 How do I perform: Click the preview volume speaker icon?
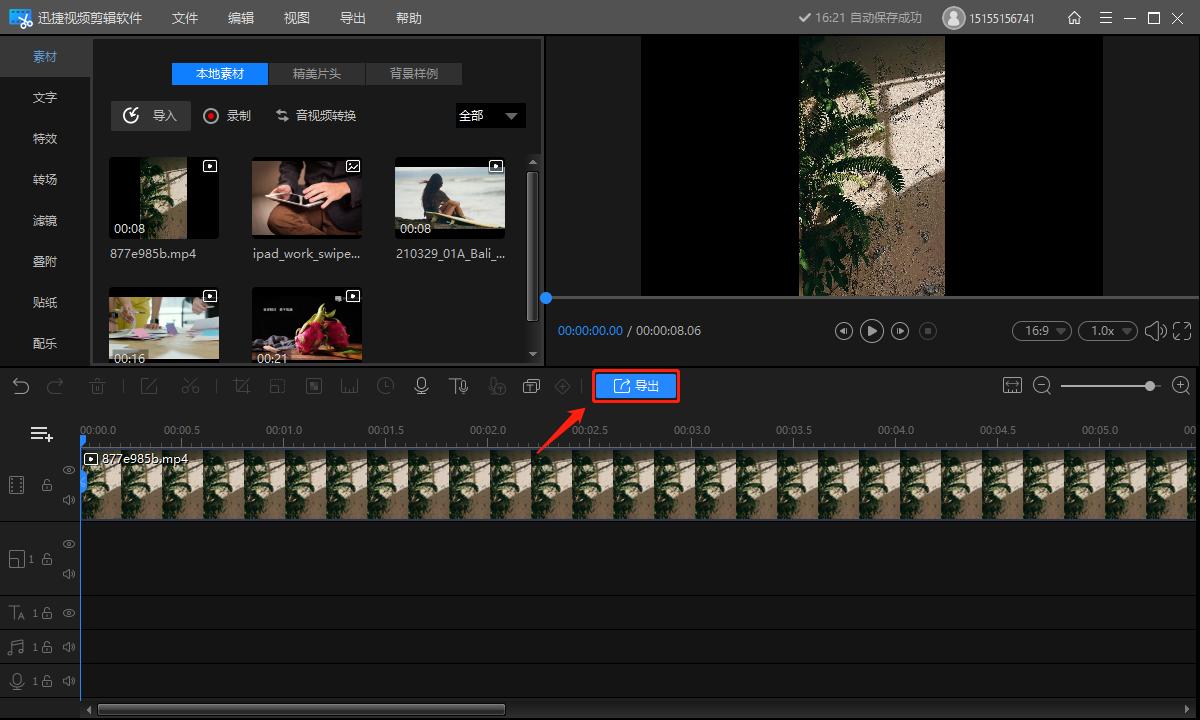[x=1155, y=331]
